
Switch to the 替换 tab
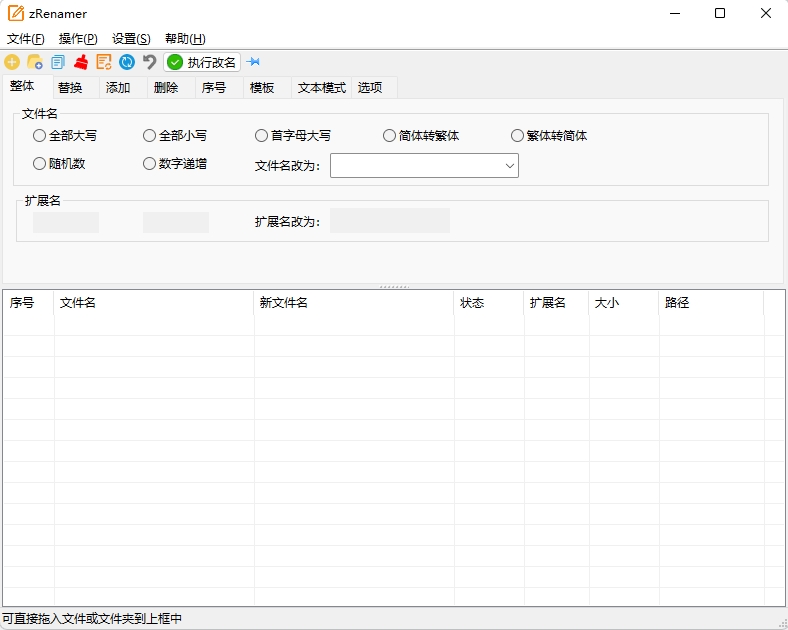coord(76,88)
